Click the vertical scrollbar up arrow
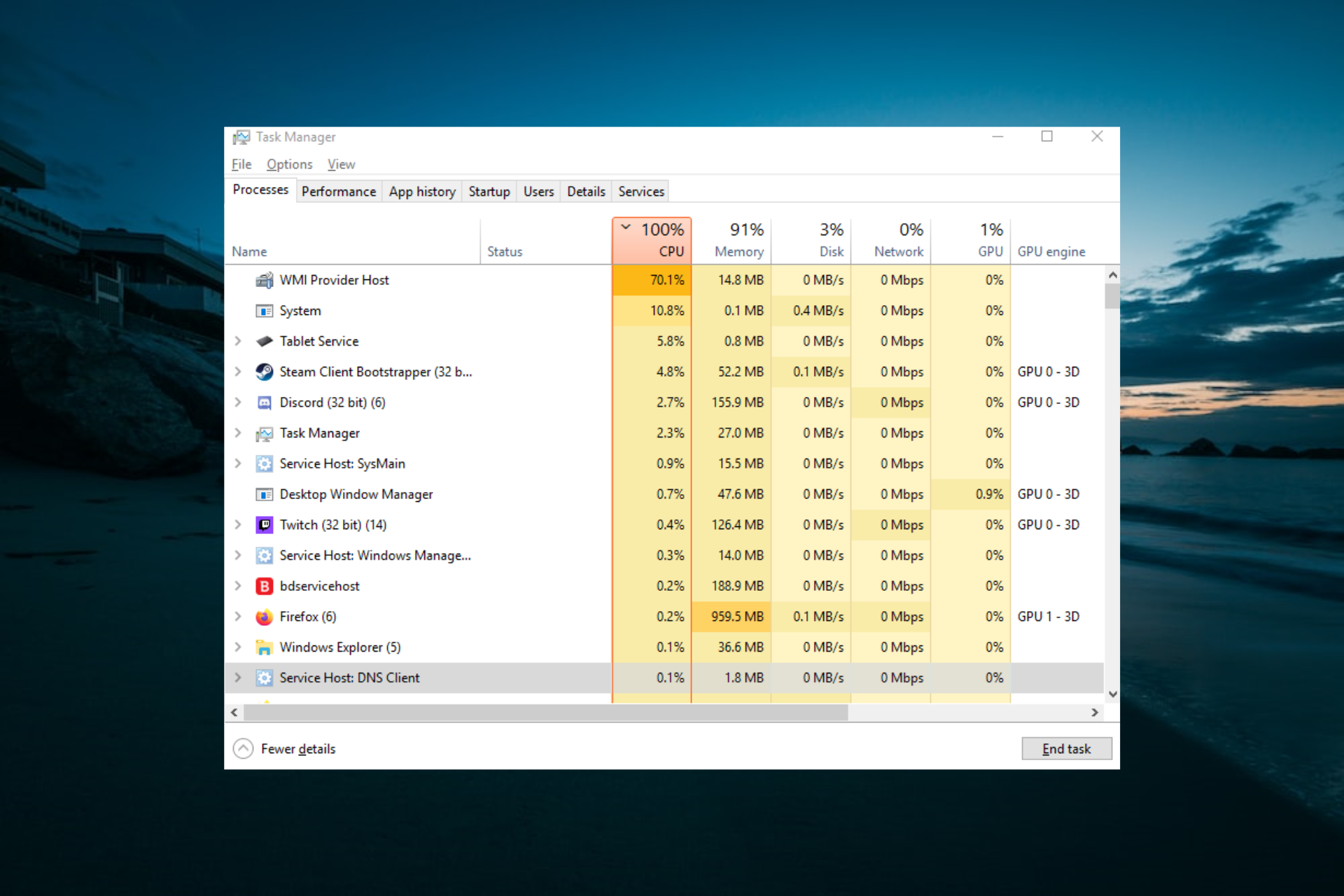 coord(1112,276)
